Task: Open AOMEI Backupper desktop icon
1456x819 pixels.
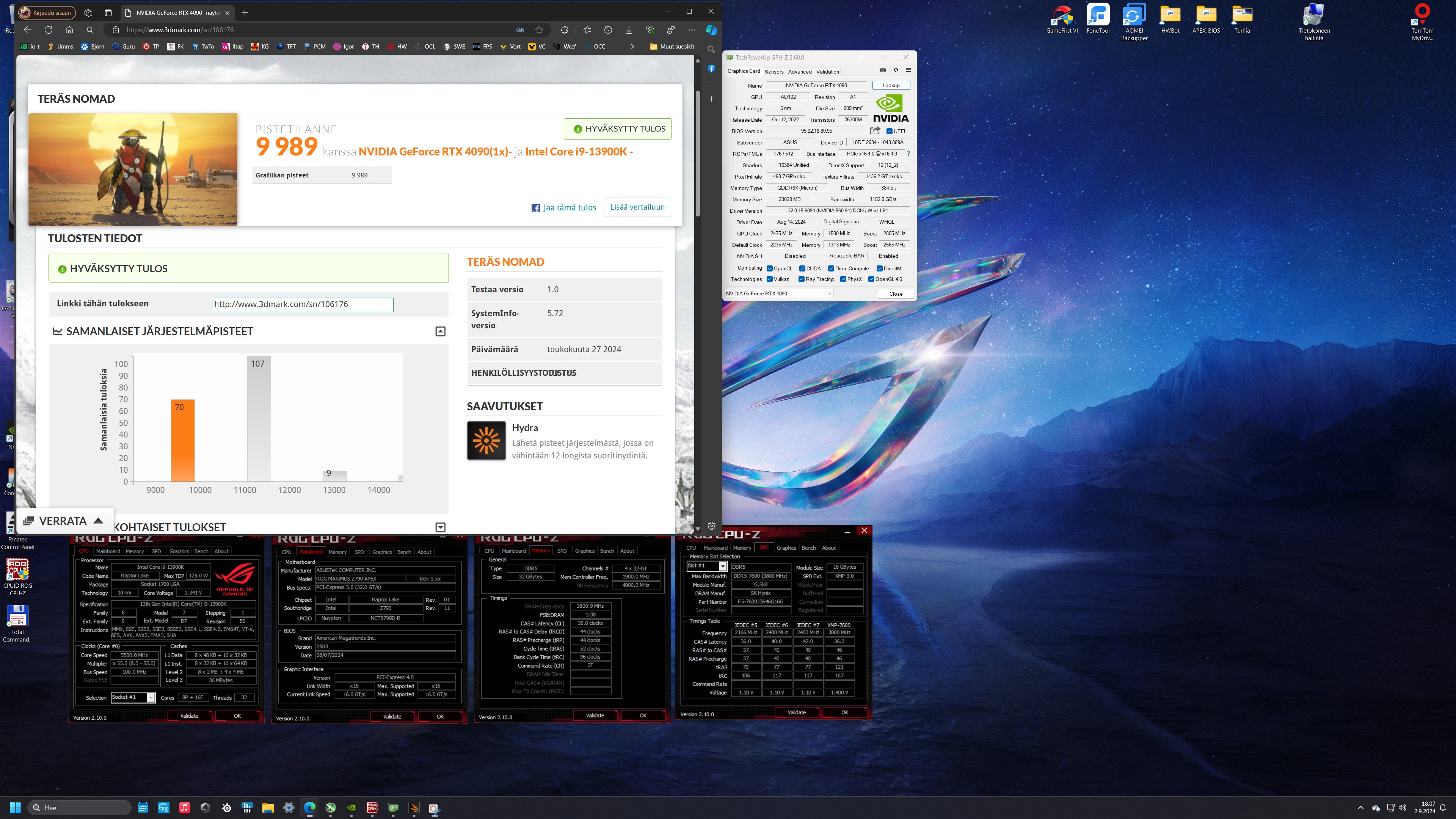Action: point(1134,23)
